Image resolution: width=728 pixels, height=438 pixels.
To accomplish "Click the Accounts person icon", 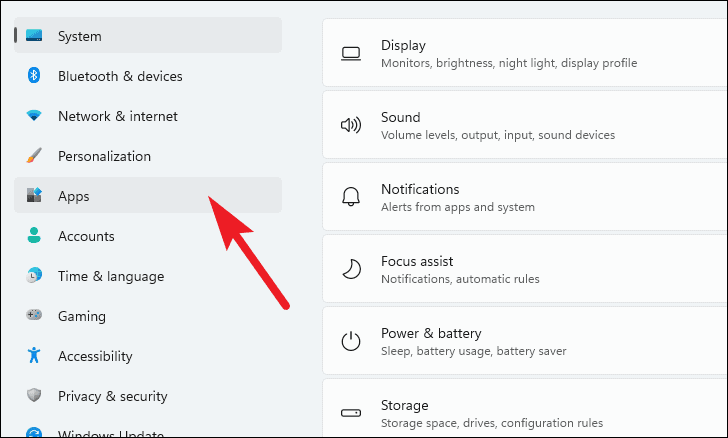I will pyautogui.click(x=34, y=235).
